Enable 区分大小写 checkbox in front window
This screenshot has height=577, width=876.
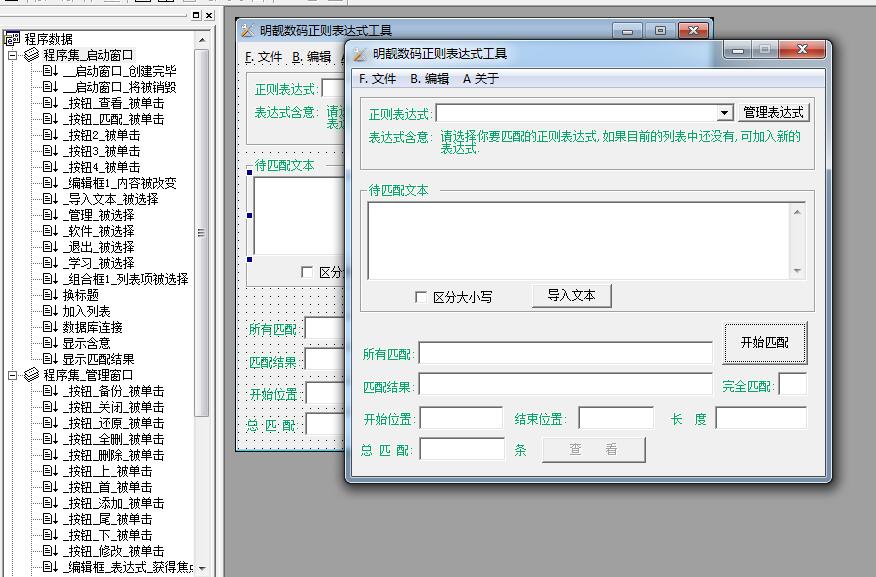[x=421, y=297]
